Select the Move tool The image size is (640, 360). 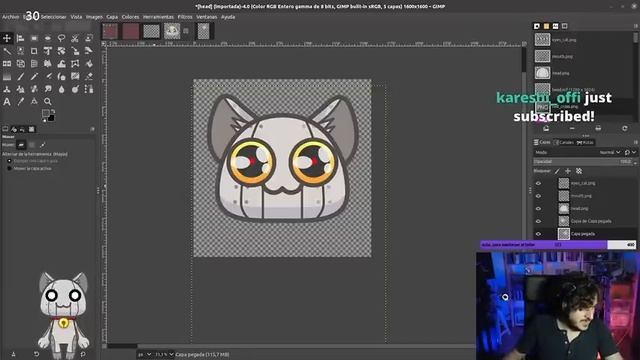pos(7,38)
